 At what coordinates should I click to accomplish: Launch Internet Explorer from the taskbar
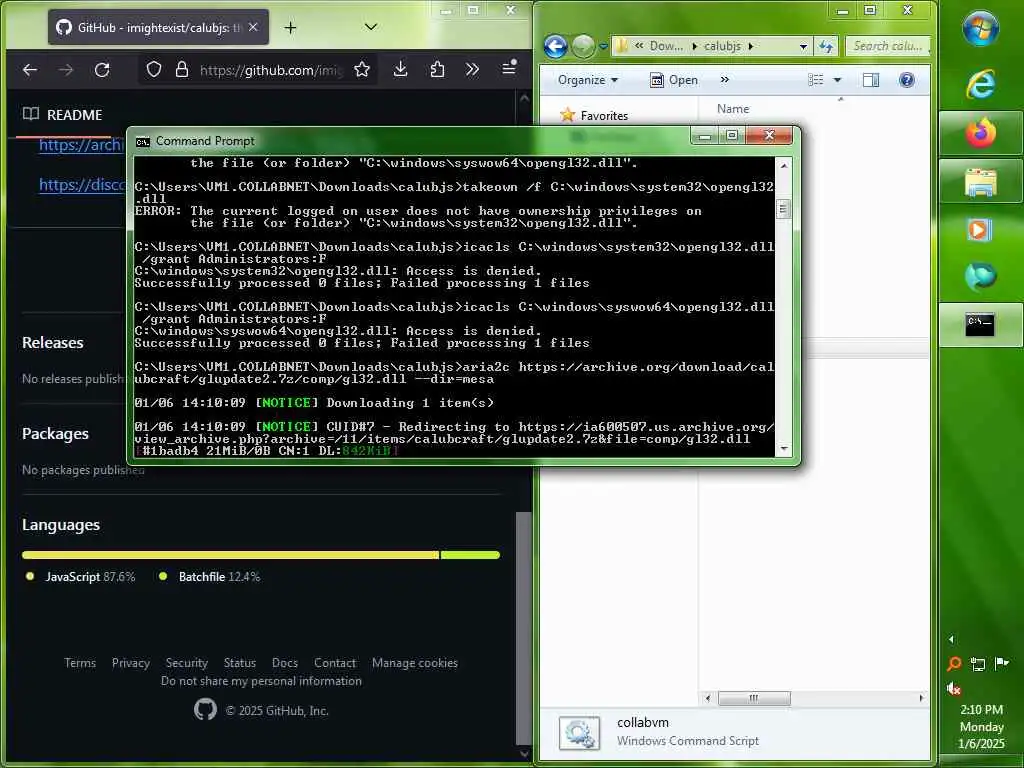980,84
